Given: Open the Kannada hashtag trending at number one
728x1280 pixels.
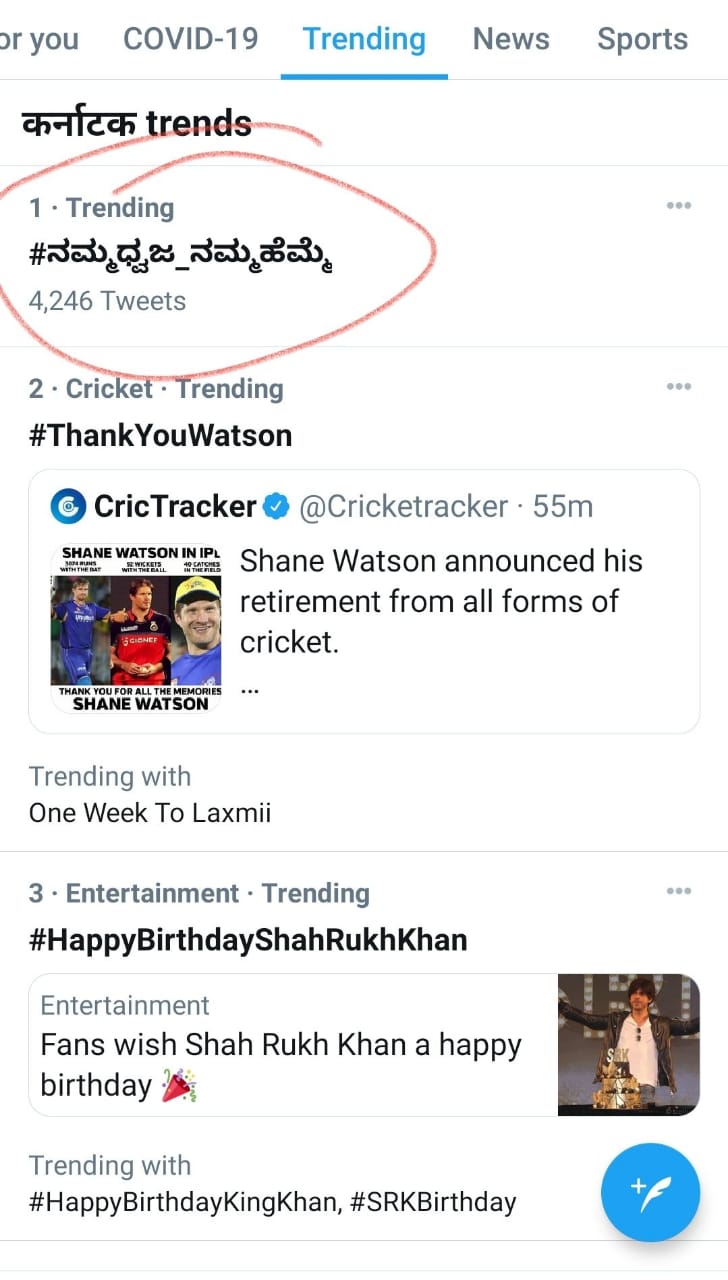Looking at the screenshot, I should coord(181,257).
